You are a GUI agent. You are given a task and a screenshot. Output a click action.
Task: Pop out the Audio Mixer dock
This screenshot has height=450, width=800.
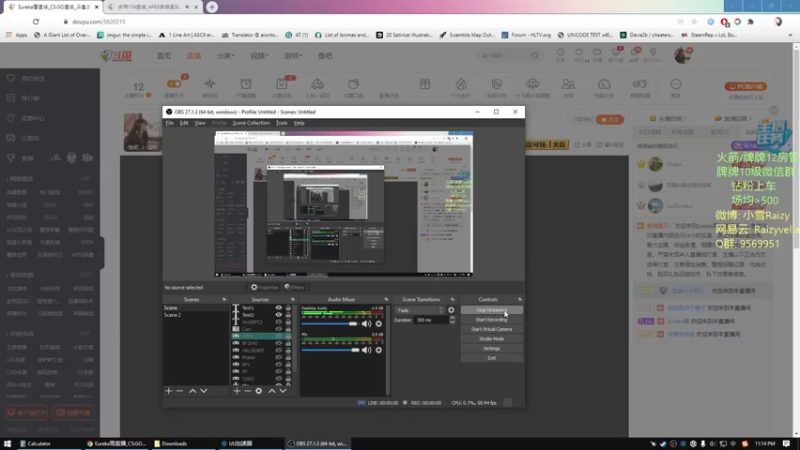[386, 299]
